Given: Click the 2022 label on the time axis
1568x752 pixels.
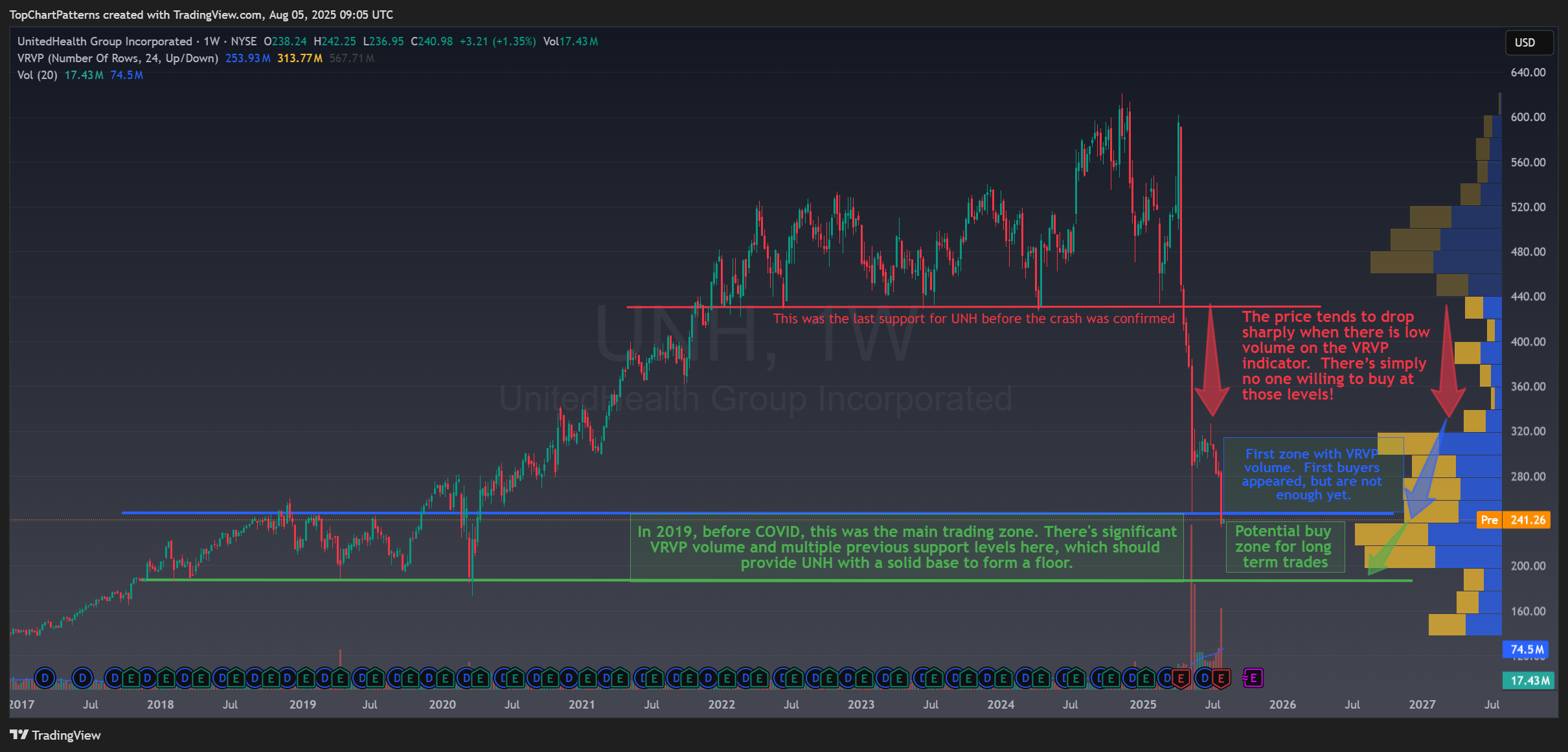Looking at the screenshot, I should point(722,705).
